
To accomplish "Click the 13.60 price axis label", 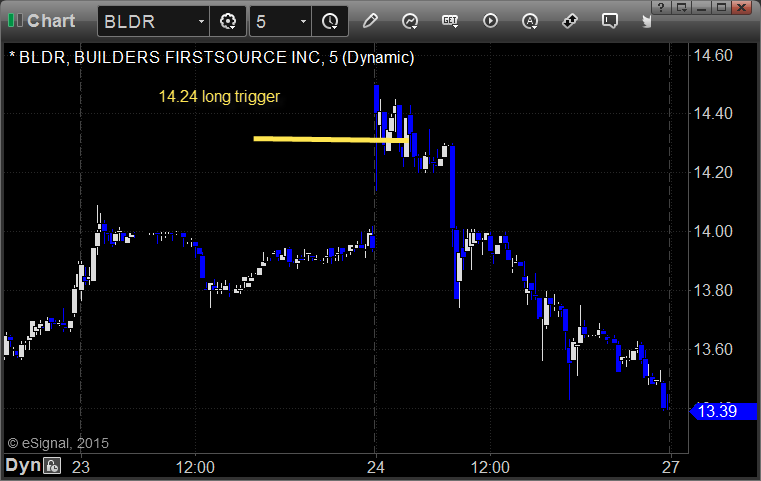I will tap(713, 349).
